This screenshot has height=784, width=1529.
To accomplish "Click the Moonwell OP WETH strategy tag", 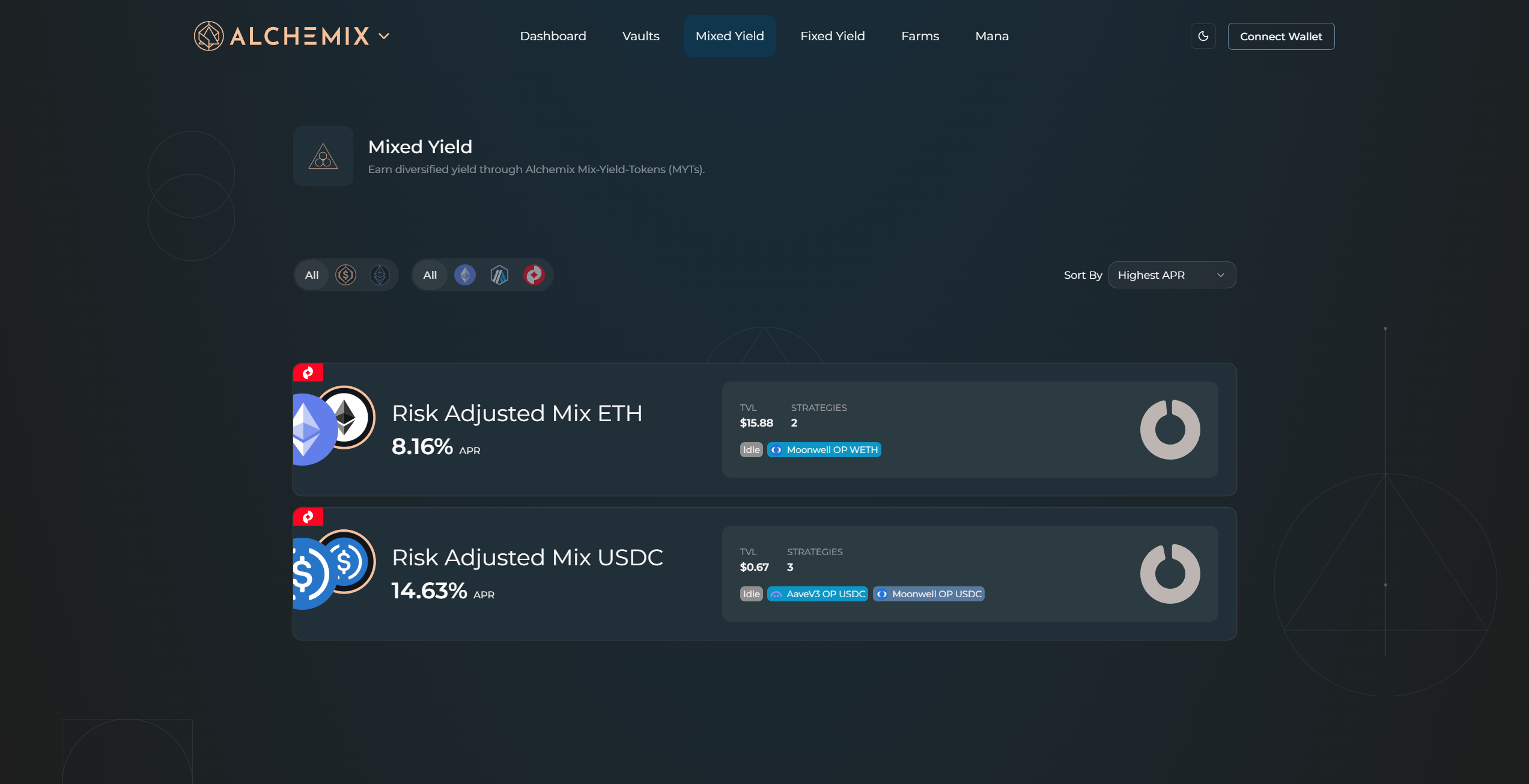I will pos(824,450).
